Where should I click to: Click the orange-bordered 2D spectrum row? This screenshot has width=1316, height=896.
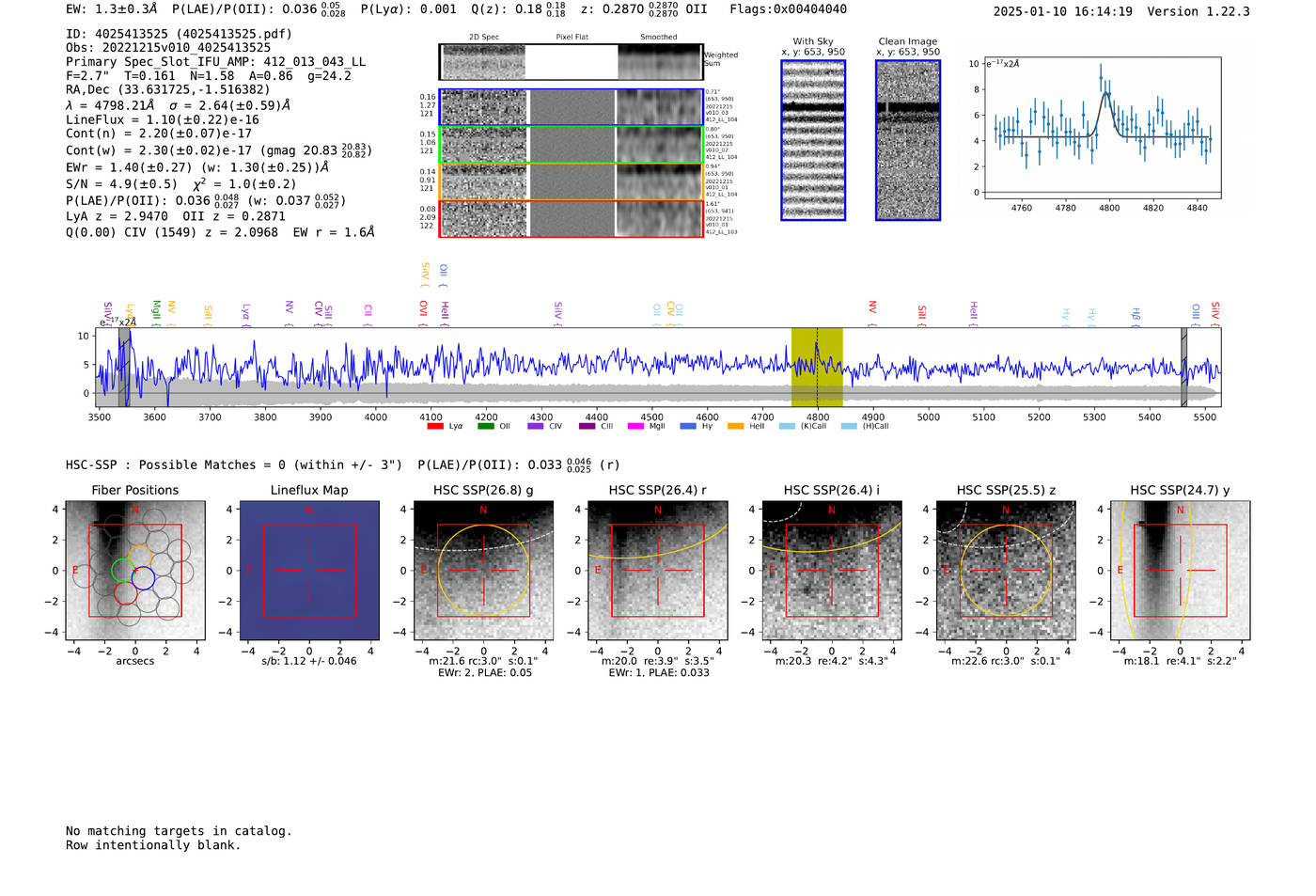click(x=572, y=181)
